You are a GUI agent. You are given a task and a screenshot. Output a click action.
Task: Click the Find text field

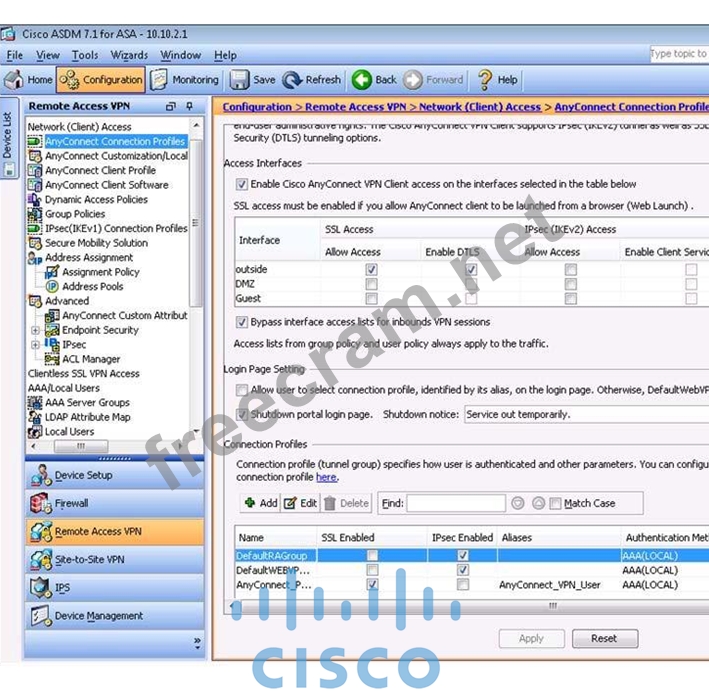coord(455,503)
